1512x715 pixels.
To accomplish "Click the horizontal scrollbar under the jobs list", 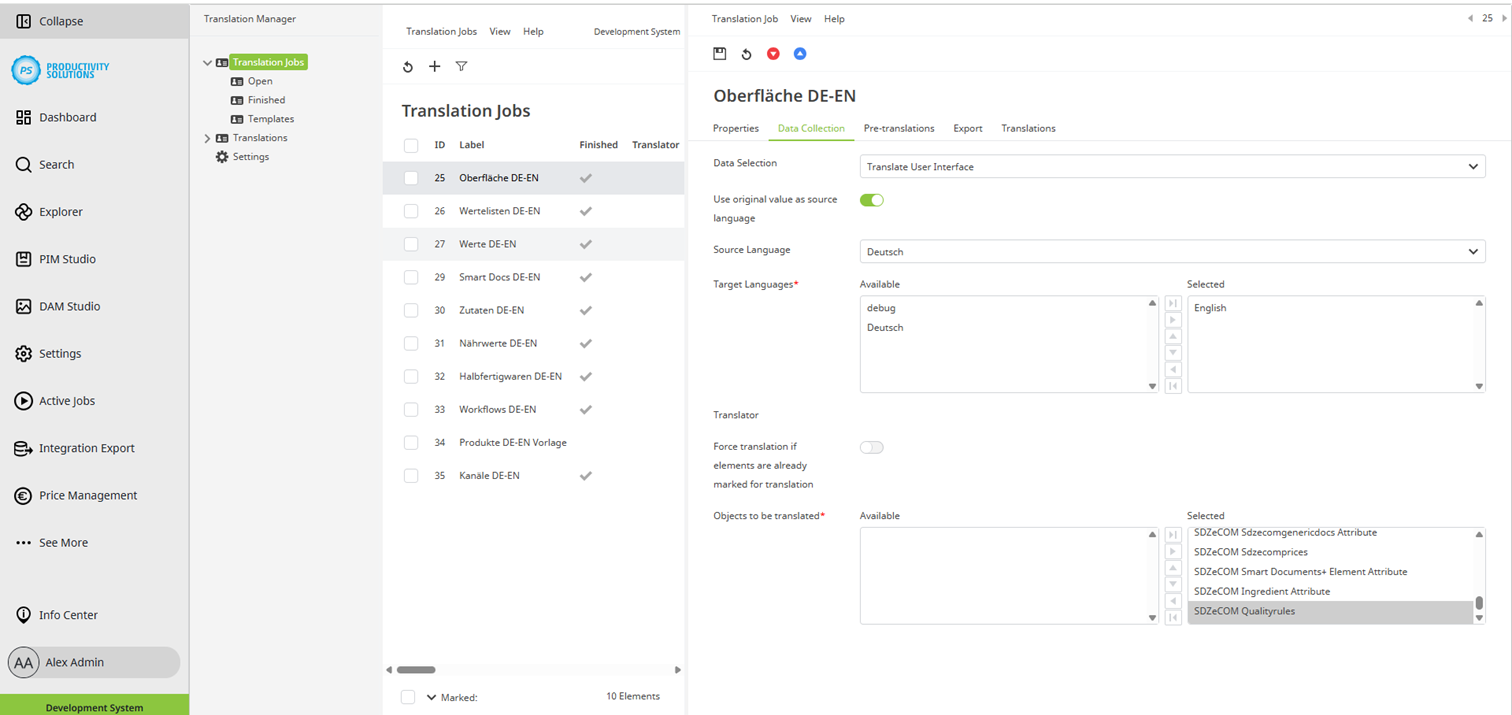I will pyautogui.click(x=416, y=670).
